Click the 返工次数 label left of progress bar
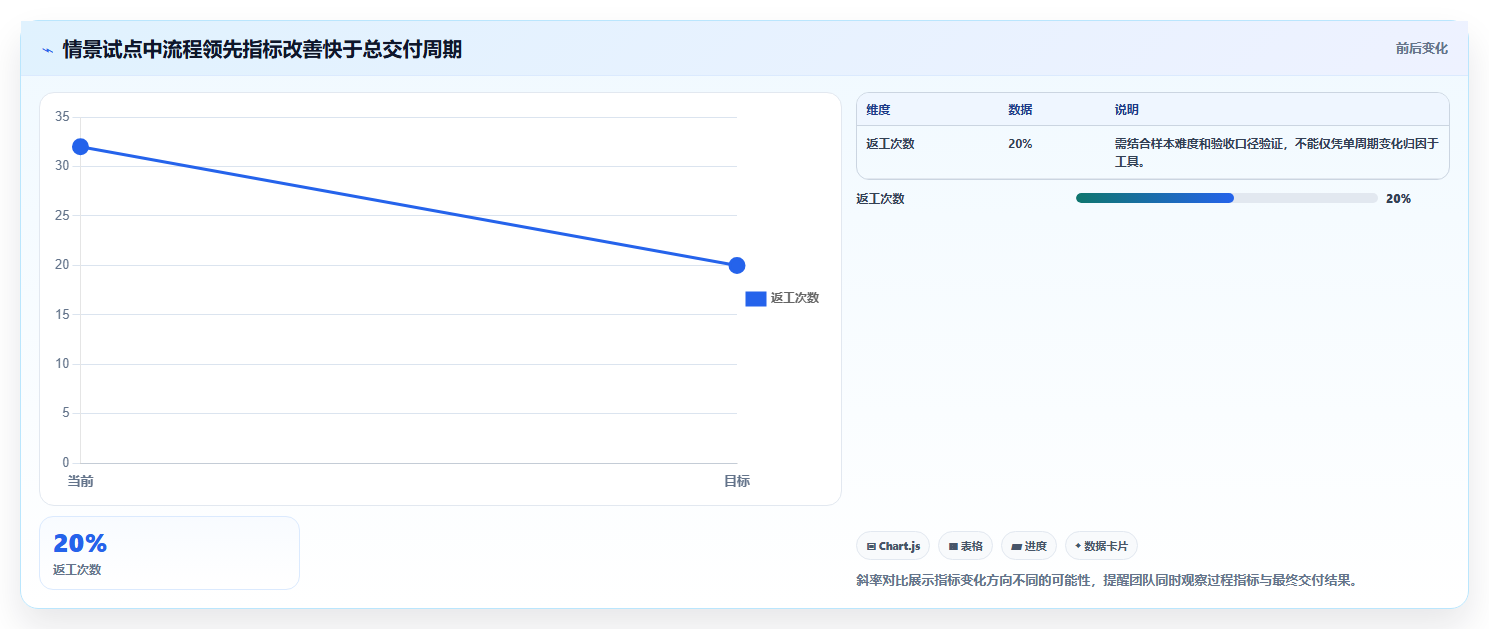Image resolution: width=1489 pixels, height=629 pixels. (880, 198)
